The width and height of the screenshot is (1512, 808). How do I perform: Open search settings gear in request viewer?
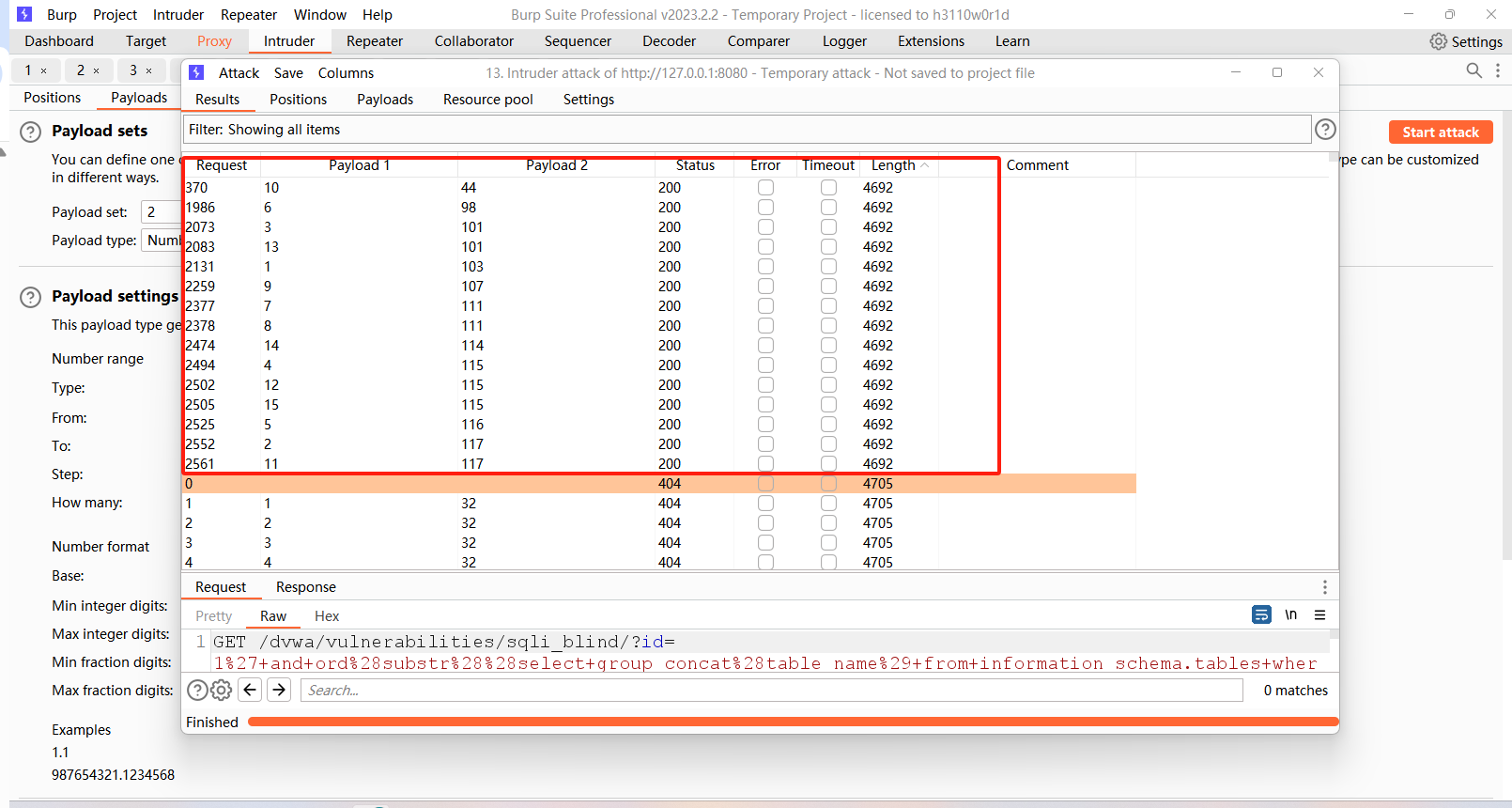point(222,691)
